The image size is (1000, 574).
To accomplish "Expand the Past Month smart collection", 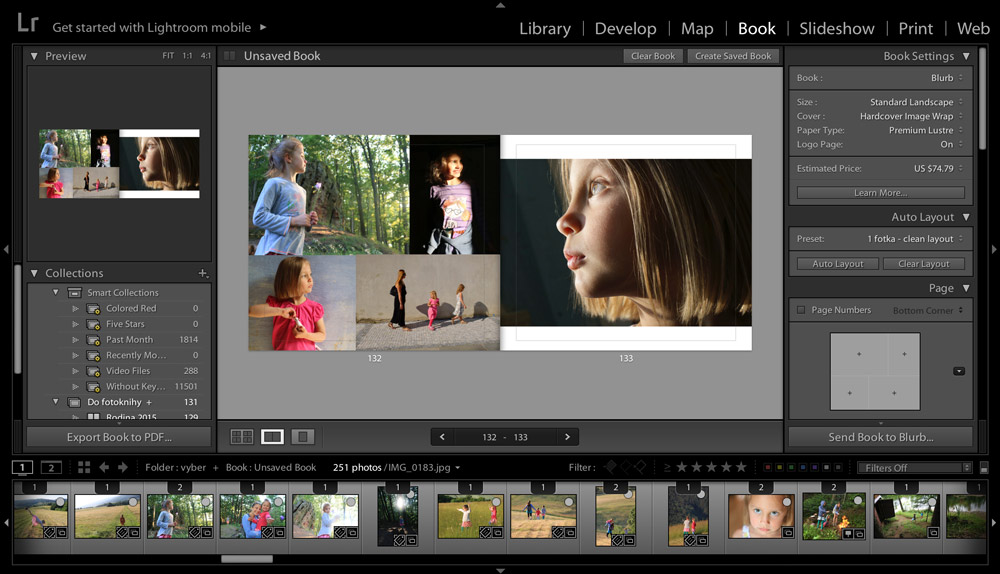I will coord(75,340).
